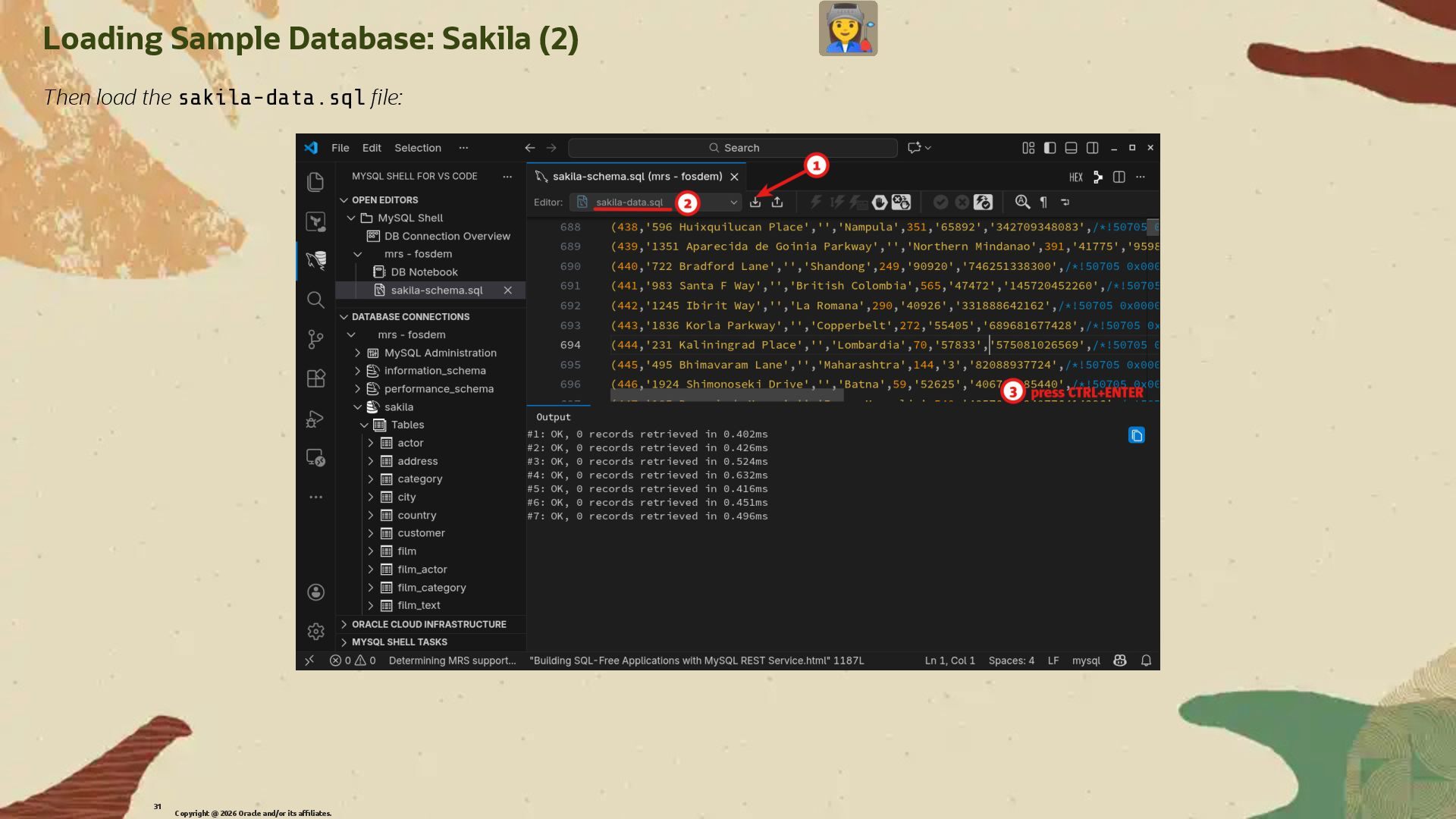Click the load script from file icon
The image size is (1456, 819).
pyautogui.click(x=755, y=202)
